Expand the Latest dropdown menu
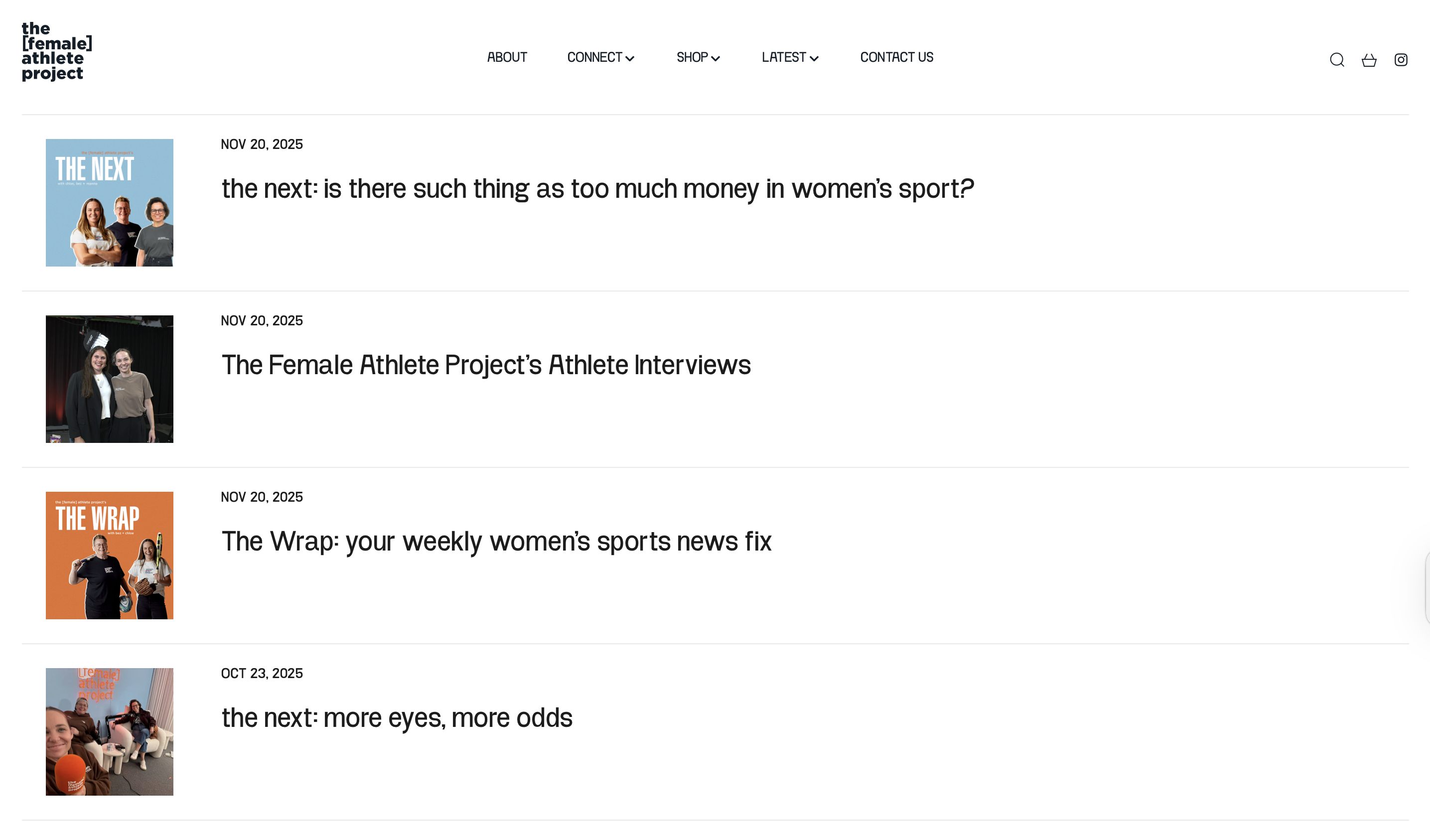Image resolution: width=1430 pixels, height=840 pixels. click(789, 57)
